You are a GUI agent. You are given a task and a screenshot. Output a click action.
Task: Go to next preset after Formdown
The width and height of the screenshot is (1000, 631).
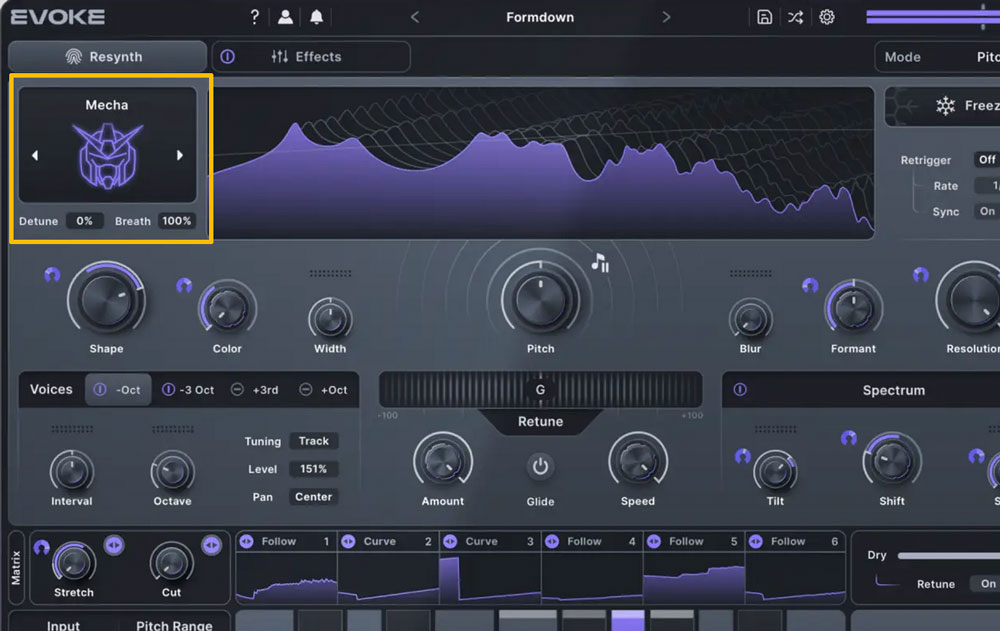[667, 17]
